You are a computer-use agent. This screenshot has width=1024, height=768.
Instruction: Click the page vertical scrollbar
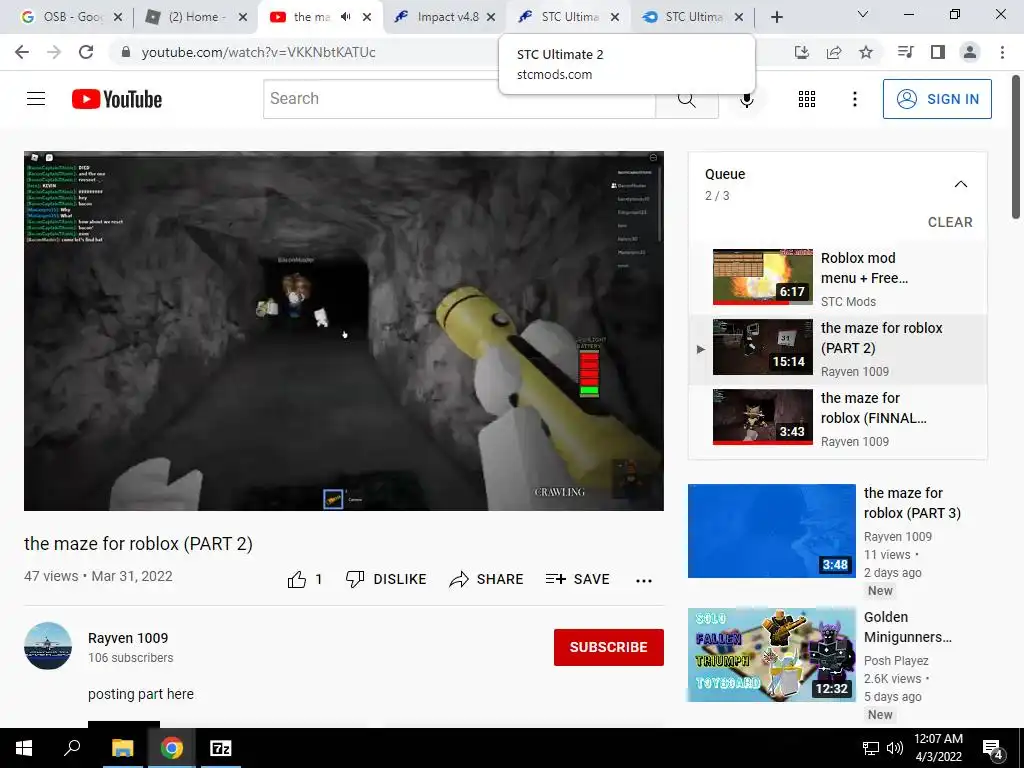pos(1016,146)
